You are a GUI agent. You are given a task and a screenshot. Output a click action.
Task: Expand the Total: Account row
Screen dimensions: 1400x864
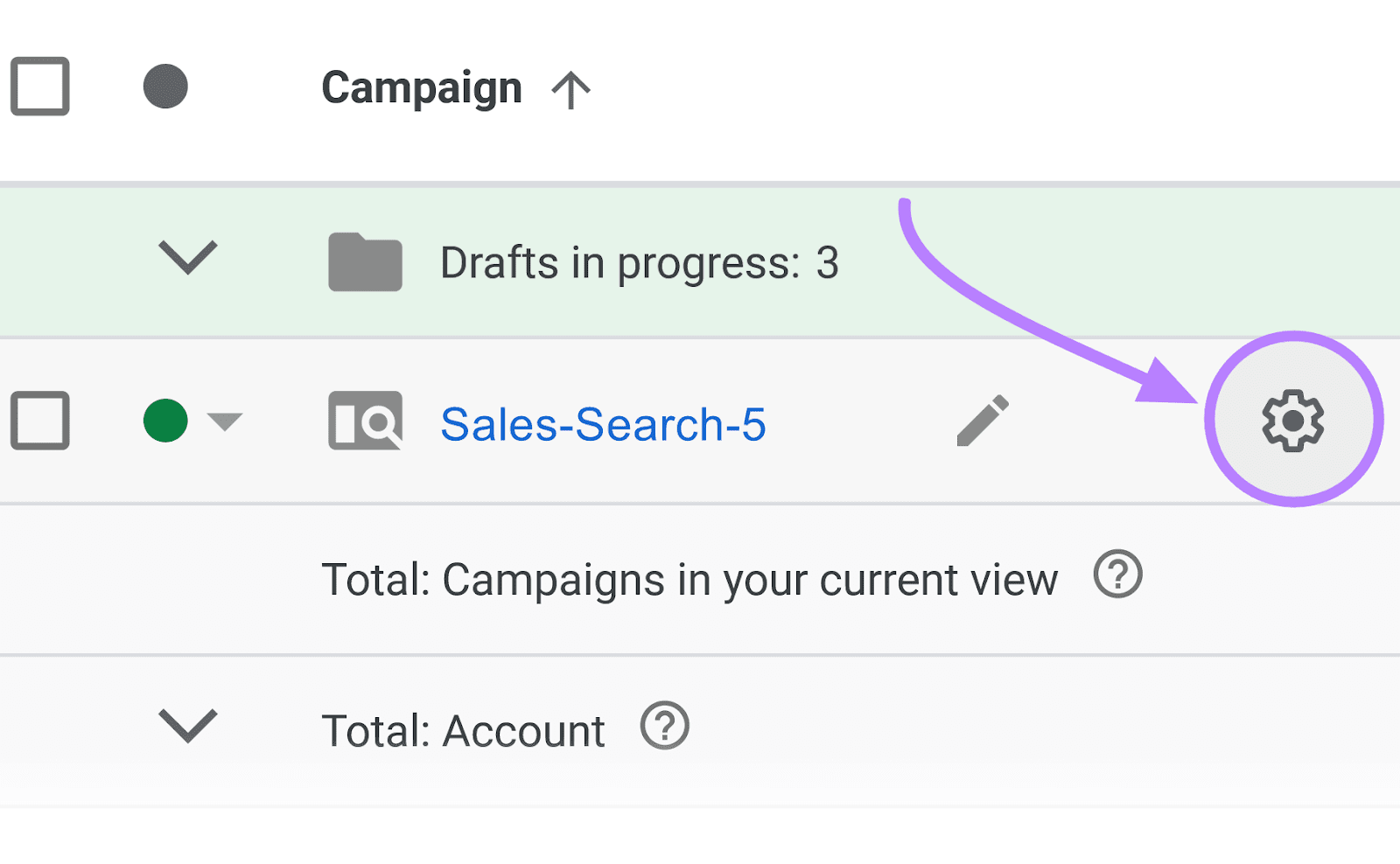tap(186, 727)
